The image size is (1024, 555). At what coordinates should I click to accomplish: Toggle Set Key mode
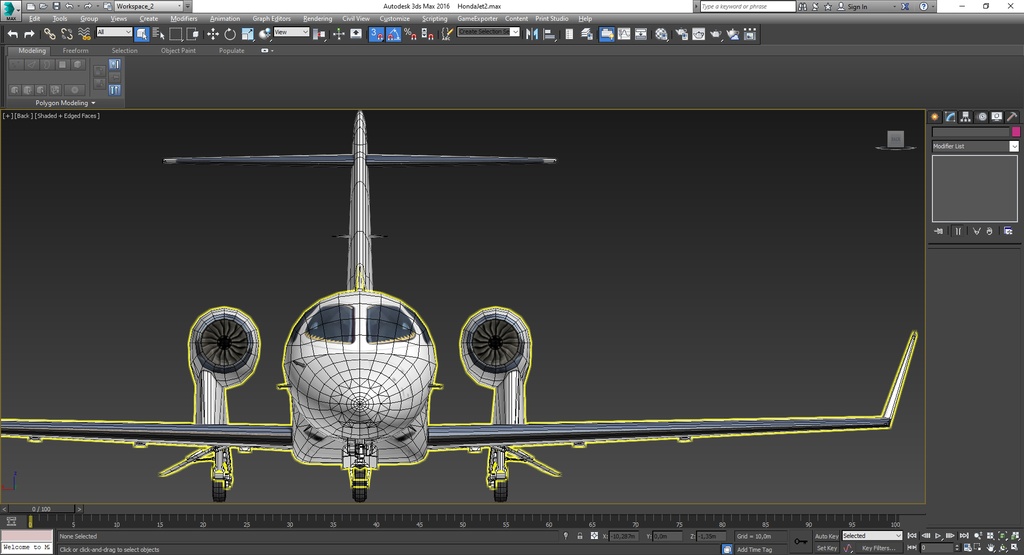click(x=826, y=548)
